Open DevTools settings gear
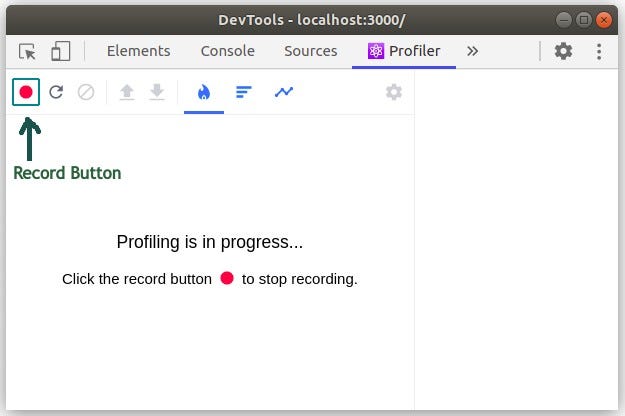The width and height of the screenshot is (625, 416). [563, 51]
